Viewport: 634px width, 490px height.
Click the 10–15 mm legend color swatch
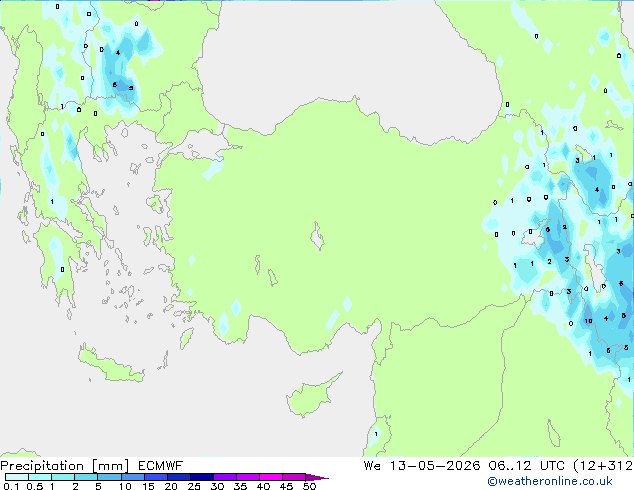pos(132,477)
